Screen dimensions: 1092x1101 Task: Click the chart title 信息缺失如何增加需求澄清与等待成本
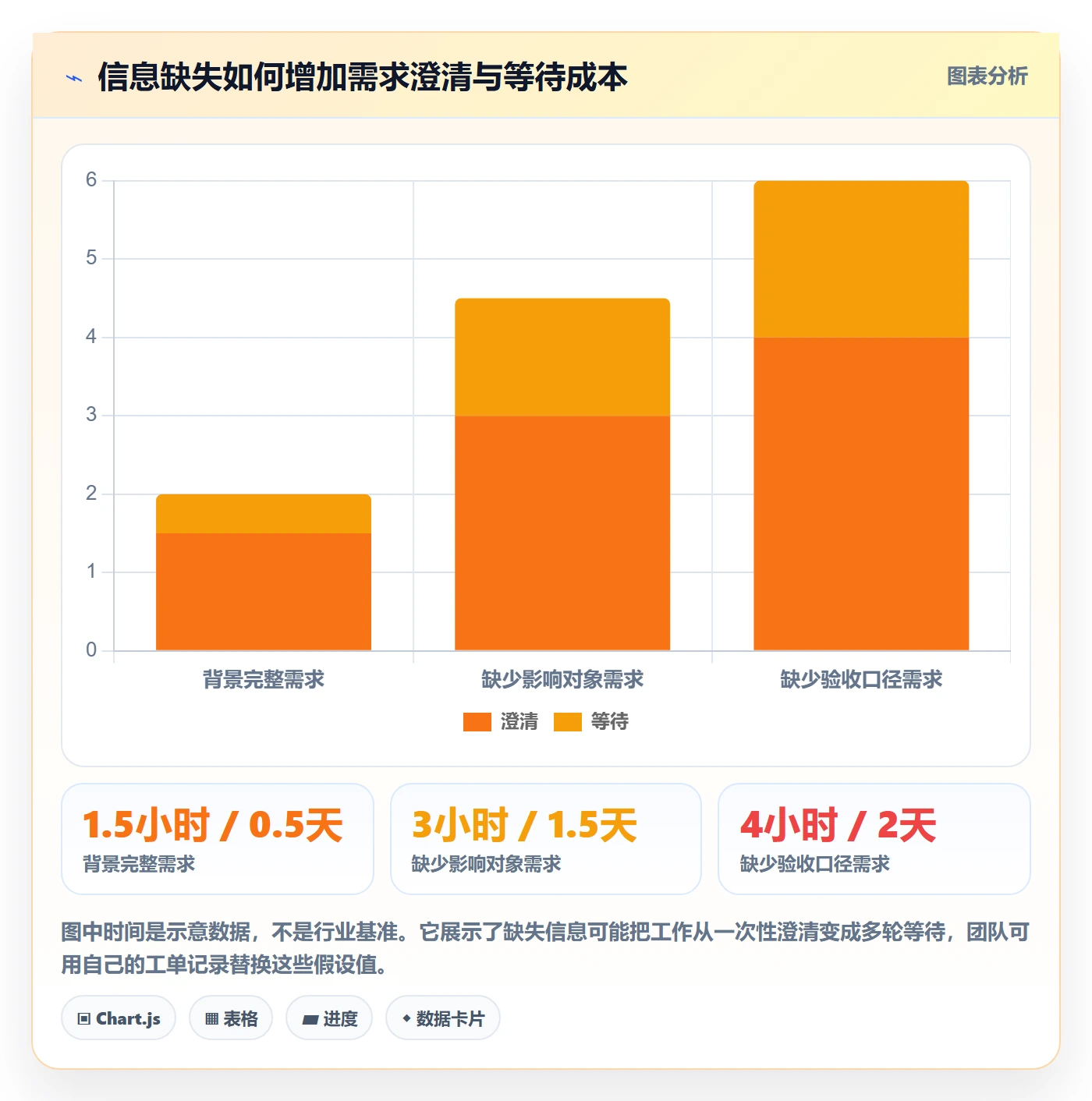(x=363, y=77)
